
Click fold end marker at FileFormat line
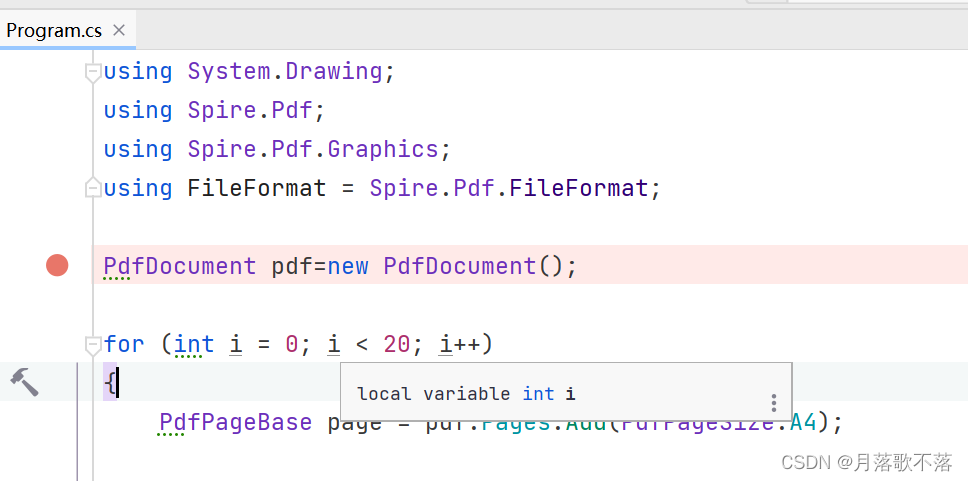tap(93, 188)
